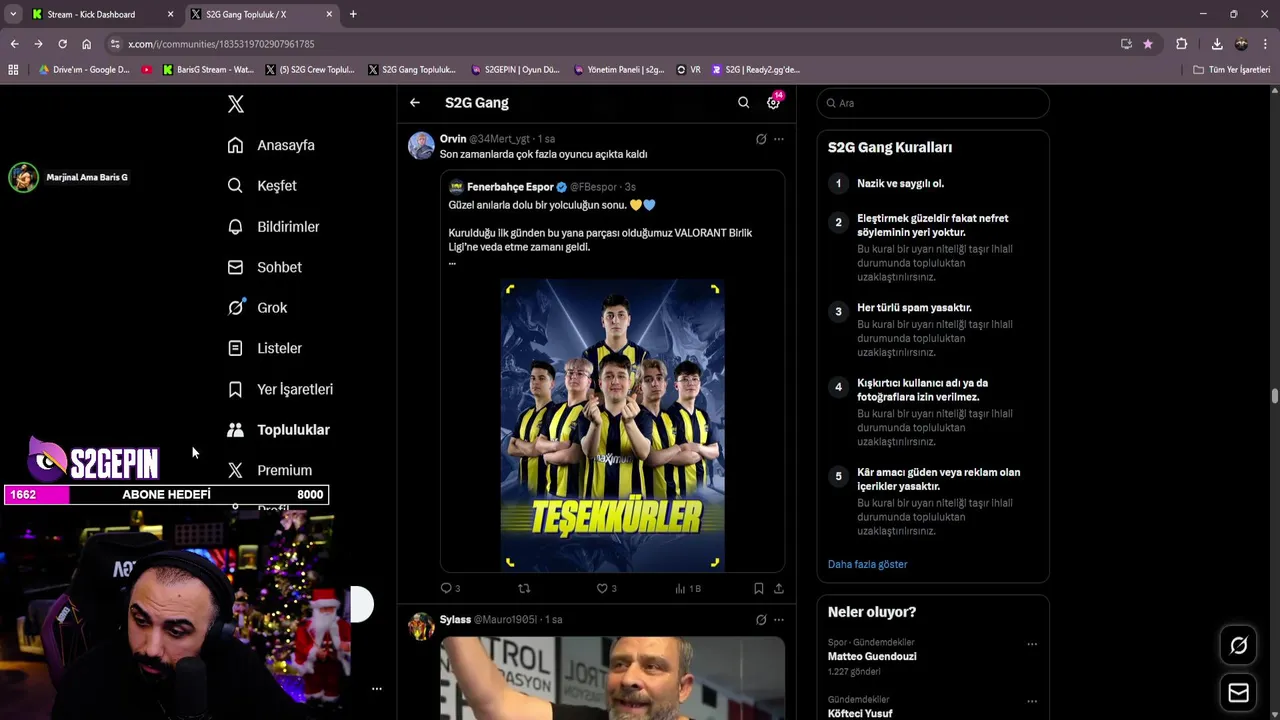The height and width of the screenshot is (720, 1280).
Task: Open Köfteci Yusuf trend
Action: click(x=860, y=713)
